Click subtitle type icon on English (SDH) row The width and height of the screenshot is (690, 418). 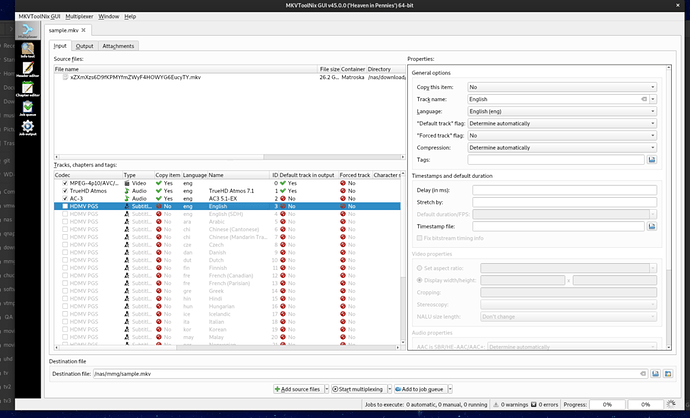pos(127,214)
